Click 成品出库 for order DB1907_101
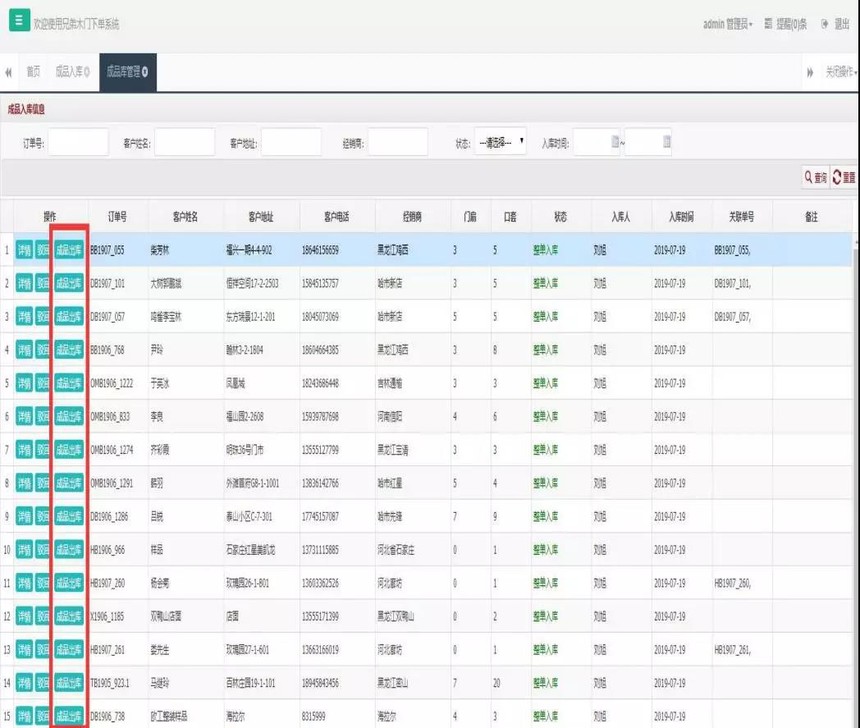Viewport: 860px width, 728px height. coord(69,283)
